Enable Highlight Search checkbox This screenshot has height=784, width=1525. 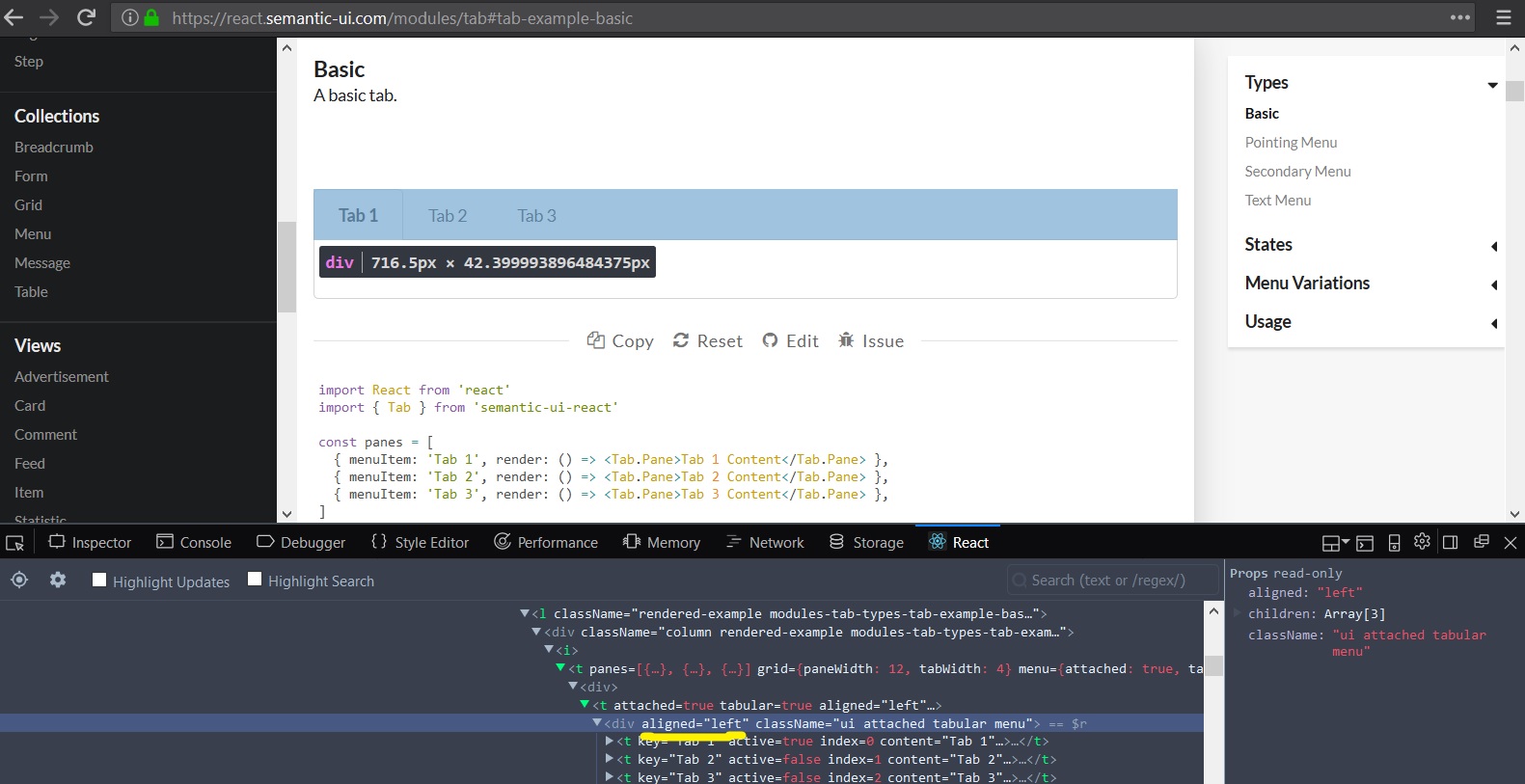click(x=255, y=579)
